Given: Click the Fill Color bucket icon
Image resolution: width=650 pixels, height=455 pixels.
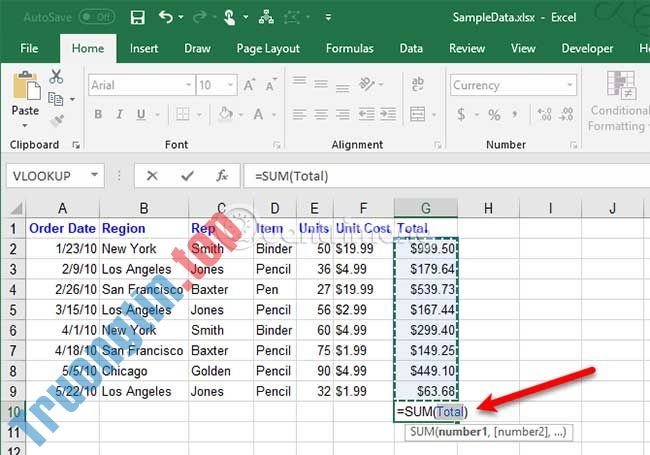Looking at the screenshot, I should 226,114.
